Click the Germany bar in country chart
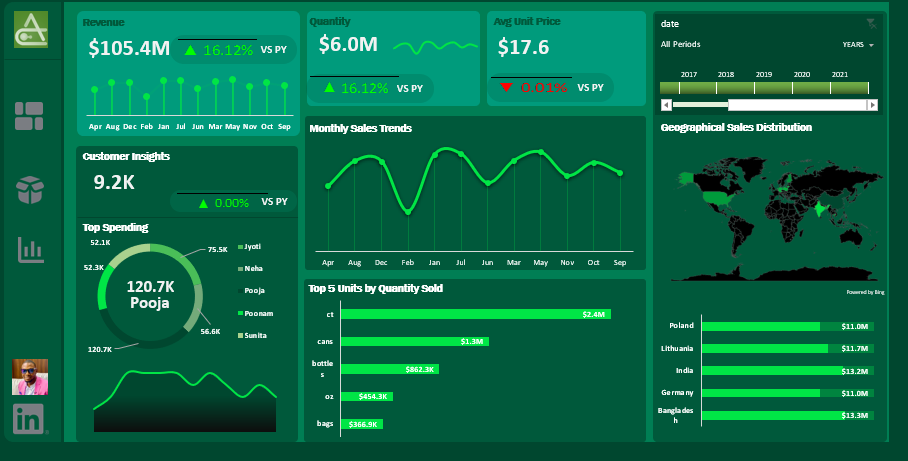 (760, 393)
